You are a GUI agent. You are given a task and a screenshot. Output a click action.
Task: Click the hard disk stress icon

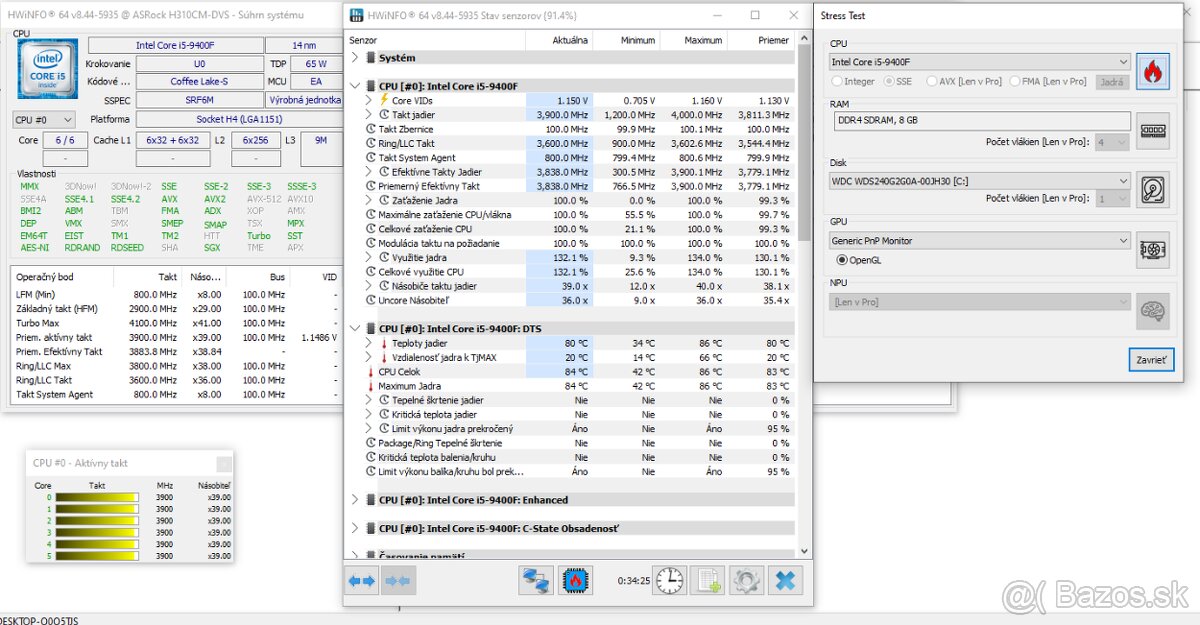point(1153,189)
